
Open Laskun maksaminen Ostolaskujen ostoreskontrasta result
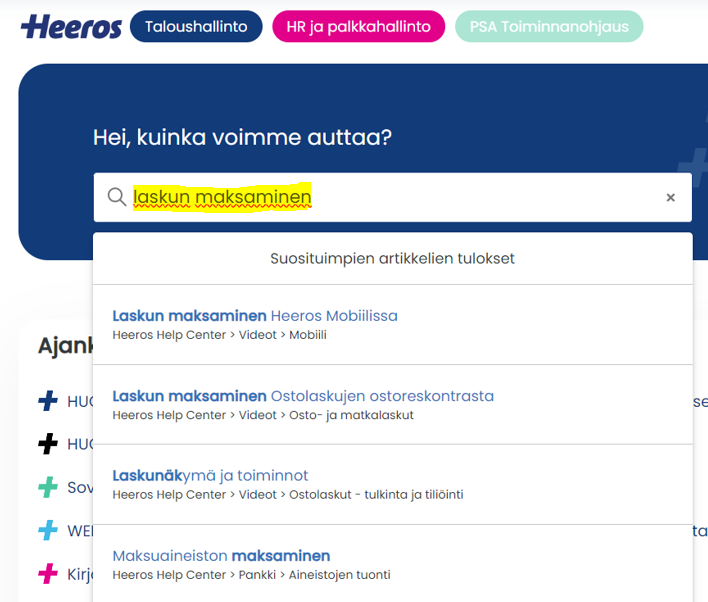coord(303,396)
